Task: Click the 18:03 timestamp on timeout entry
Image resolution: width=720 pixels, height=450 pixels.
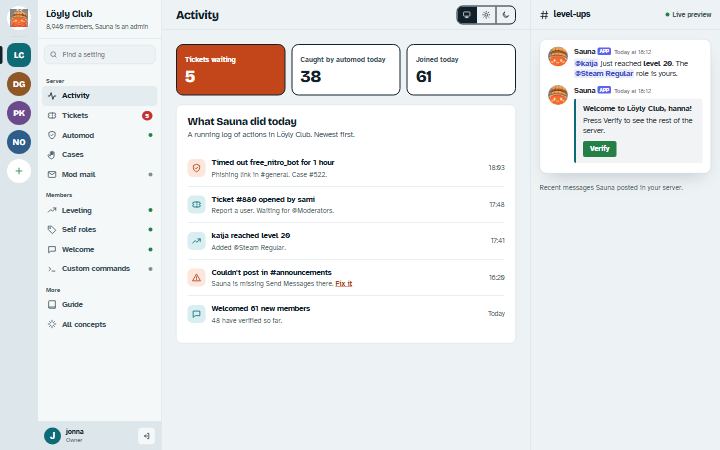Action: [496, 168]
